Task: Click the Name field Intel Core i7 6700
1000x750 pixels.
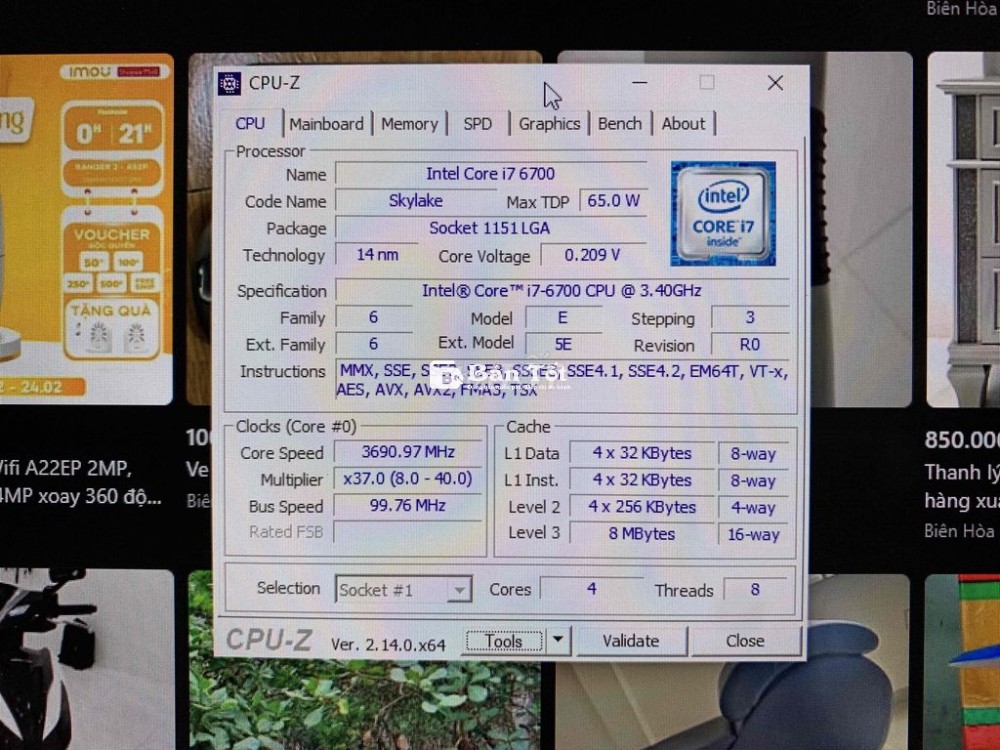Action: point(490,173)
